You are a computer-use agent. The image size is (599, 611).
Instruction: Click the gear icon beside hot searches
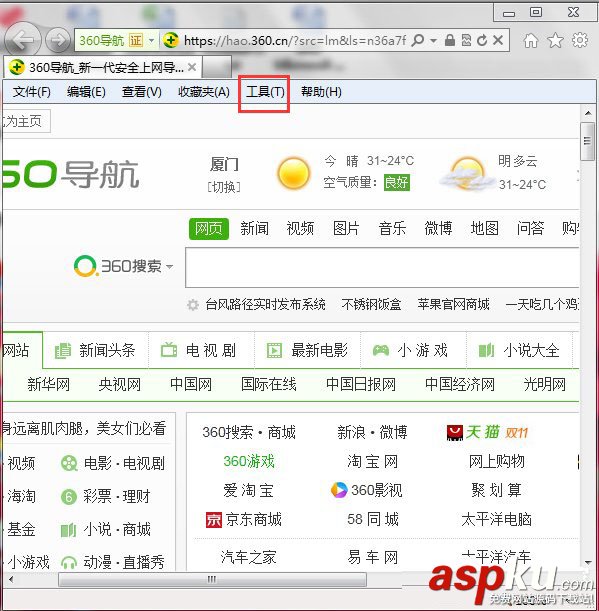pyautogui.click(x=193, y=304)
